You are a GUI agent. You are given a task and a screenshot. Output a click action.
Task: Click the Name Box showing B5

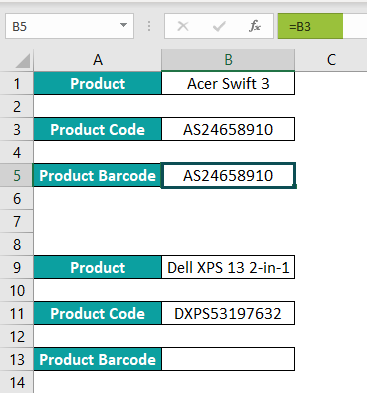click(69, 26)
